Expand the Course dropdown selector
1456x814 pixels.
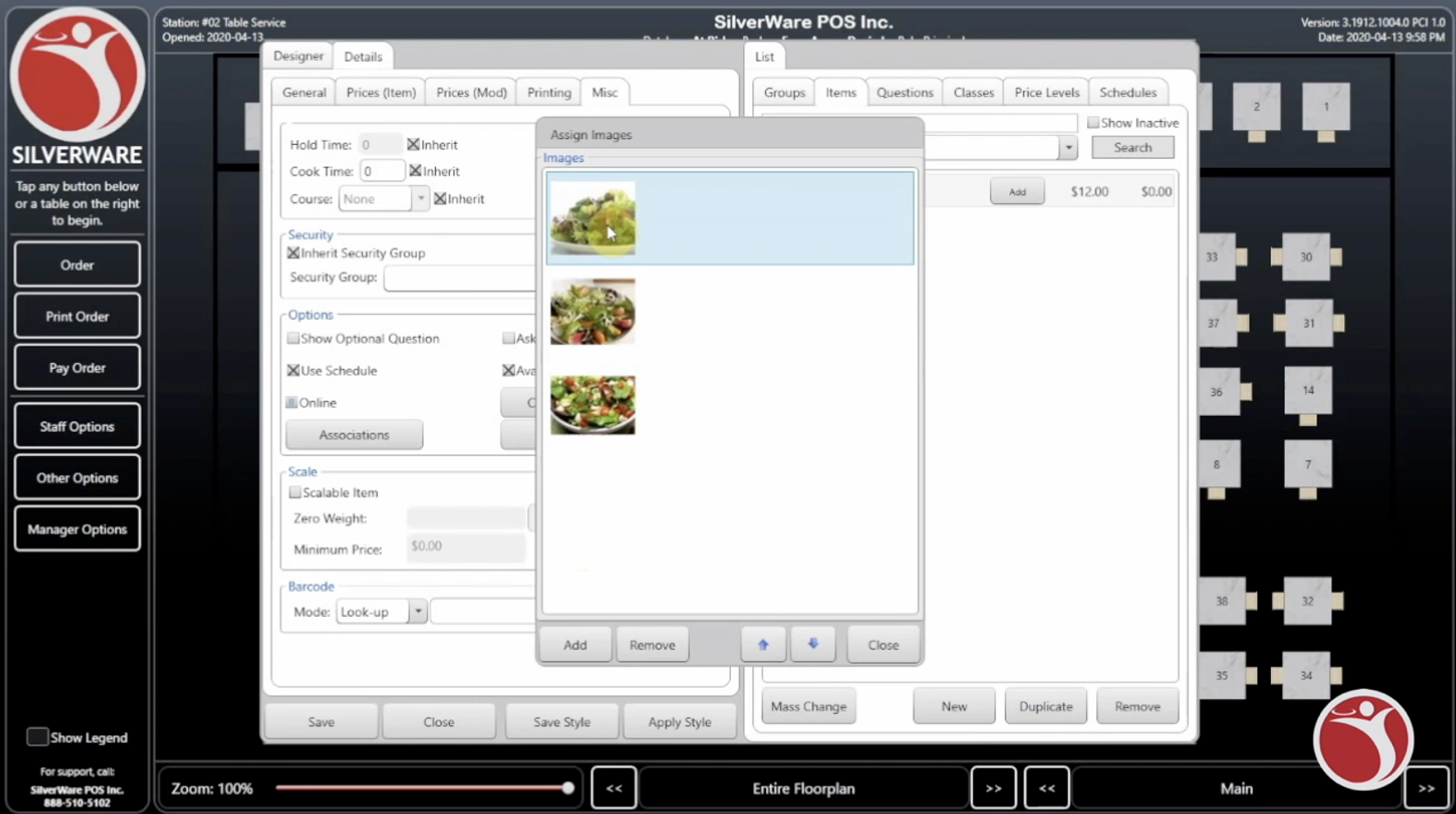(420, 198)
